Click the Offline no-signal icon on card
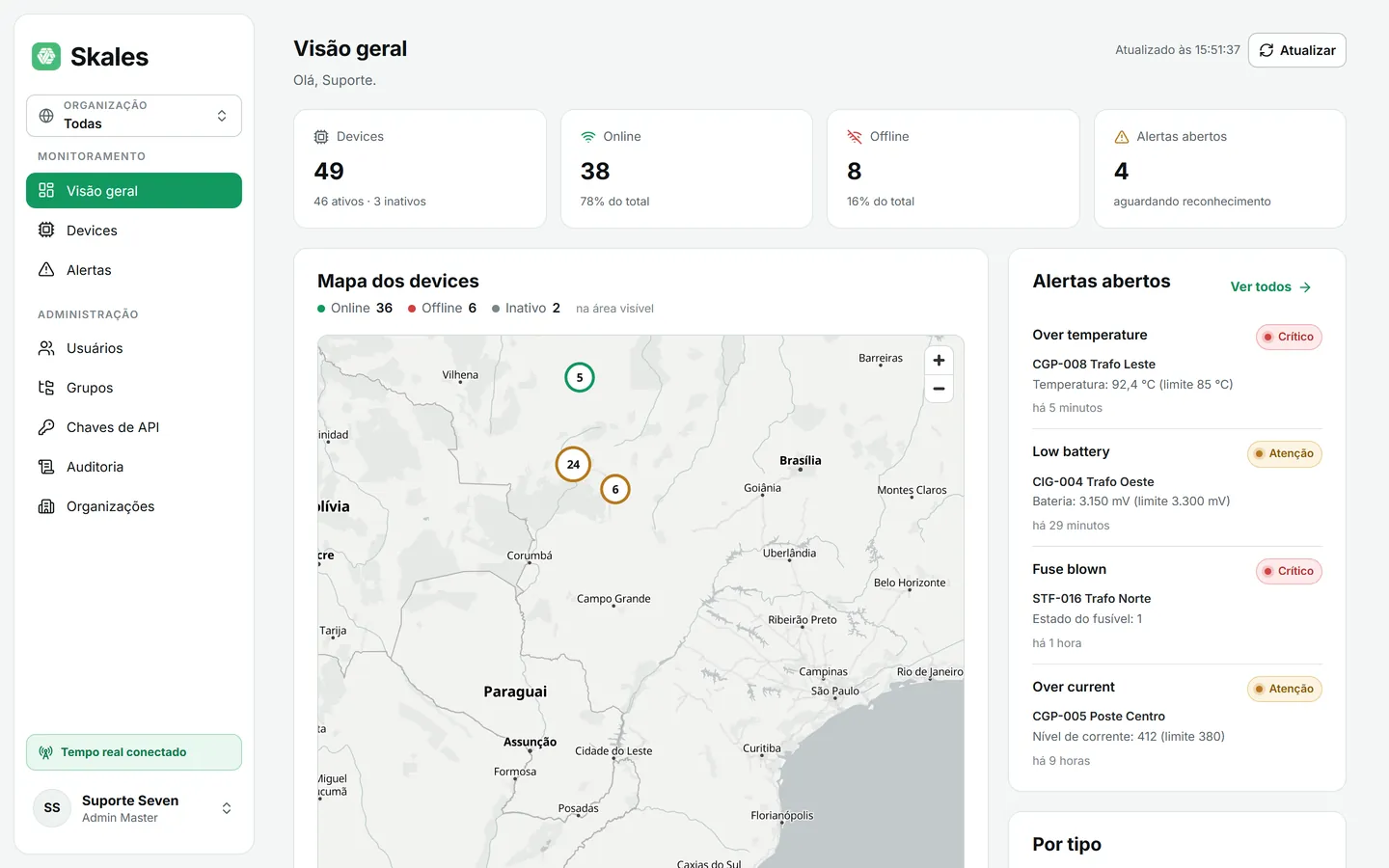This screenshot has height=868, width=1389. click(855, 137)
